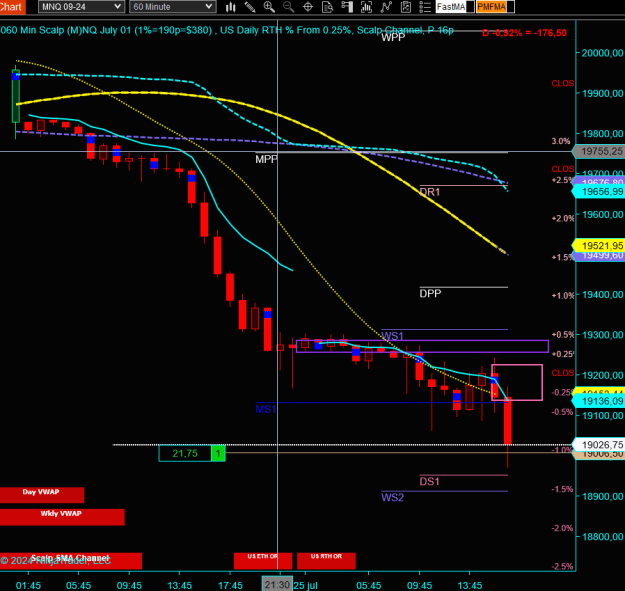
Task: Click the 21:30 crosshair time label
Action: point(277,585)
